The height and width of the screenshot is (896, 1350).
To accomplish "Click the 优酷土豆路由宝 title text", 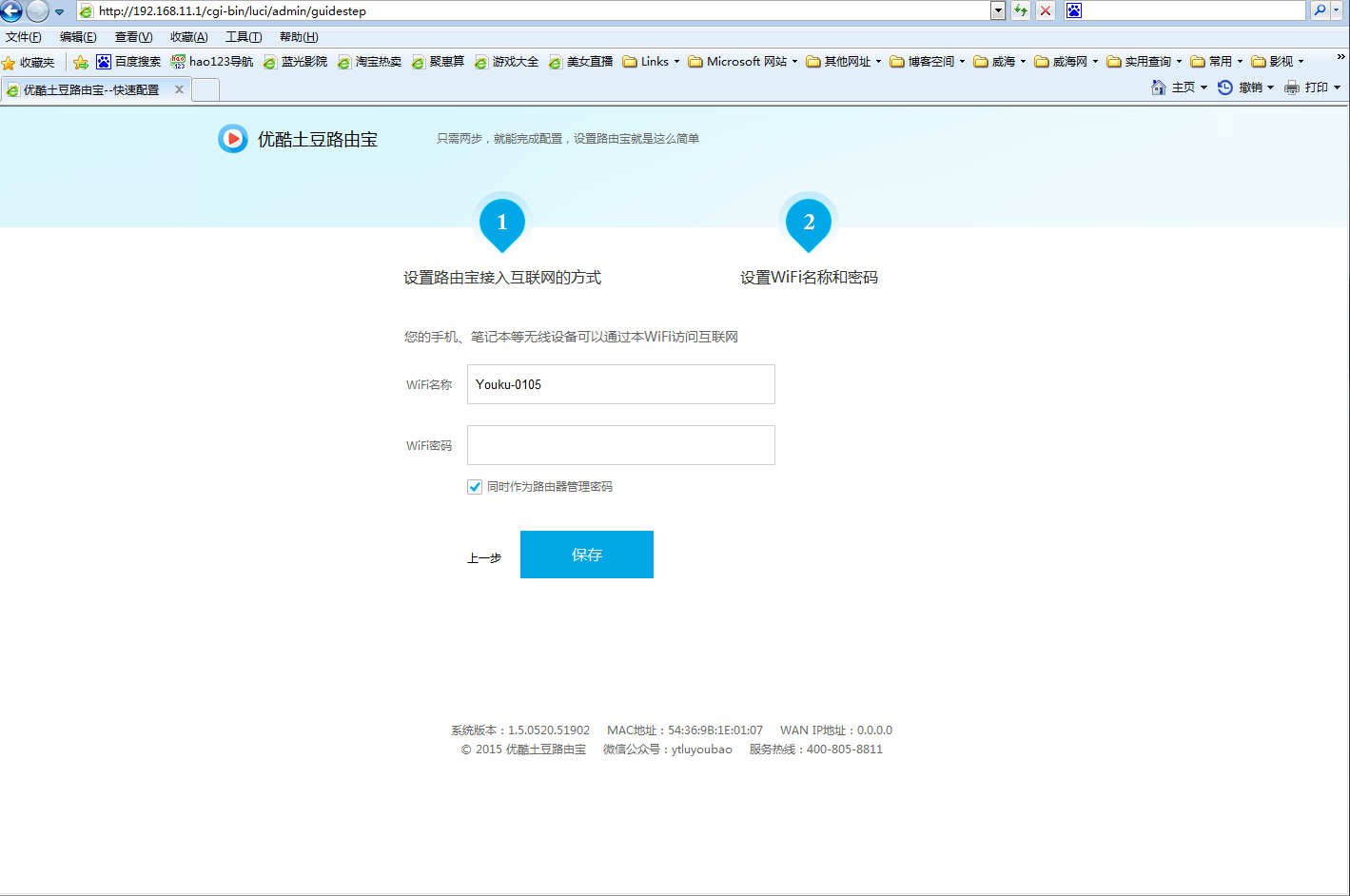I will click(318, 140).
